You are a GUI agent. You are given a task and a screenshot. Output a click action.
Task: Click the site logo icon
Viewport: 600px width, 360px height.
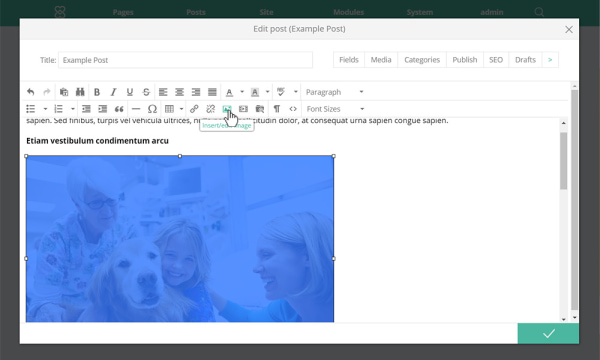tap(60, 11)
